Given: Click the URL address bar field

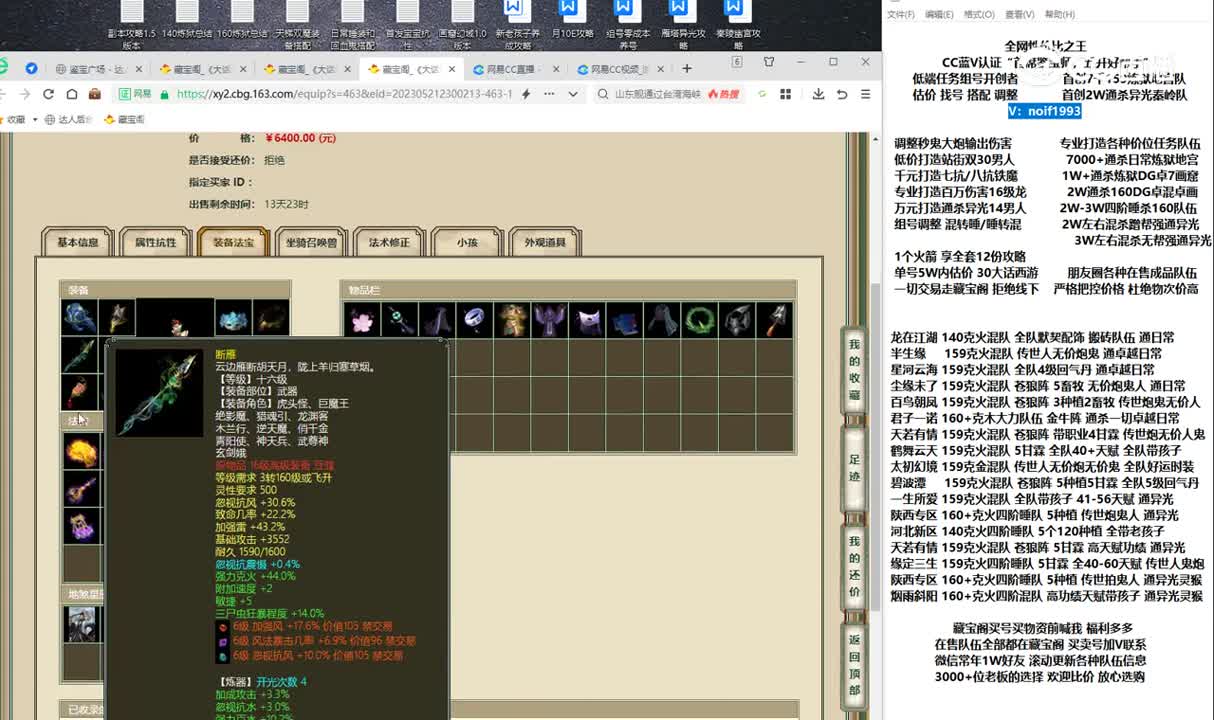Looking at the screenshot, I should [x=345, y=94].
